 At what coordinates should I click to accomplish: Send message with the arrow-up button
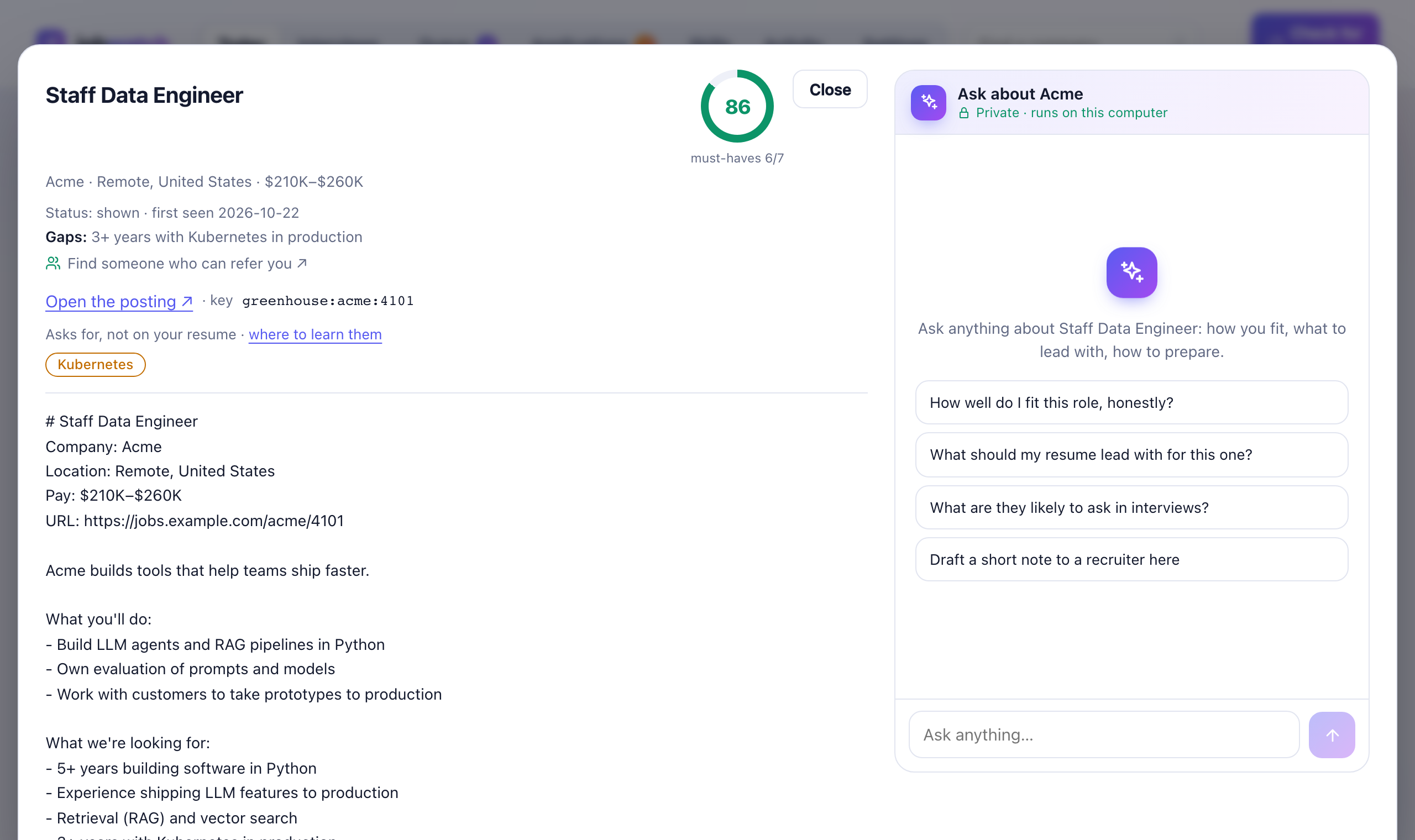coord(1332,734)
